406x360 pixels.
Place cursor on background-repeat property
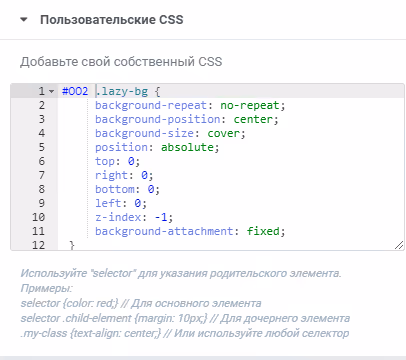pyautogui.click(x=151, y=105)
